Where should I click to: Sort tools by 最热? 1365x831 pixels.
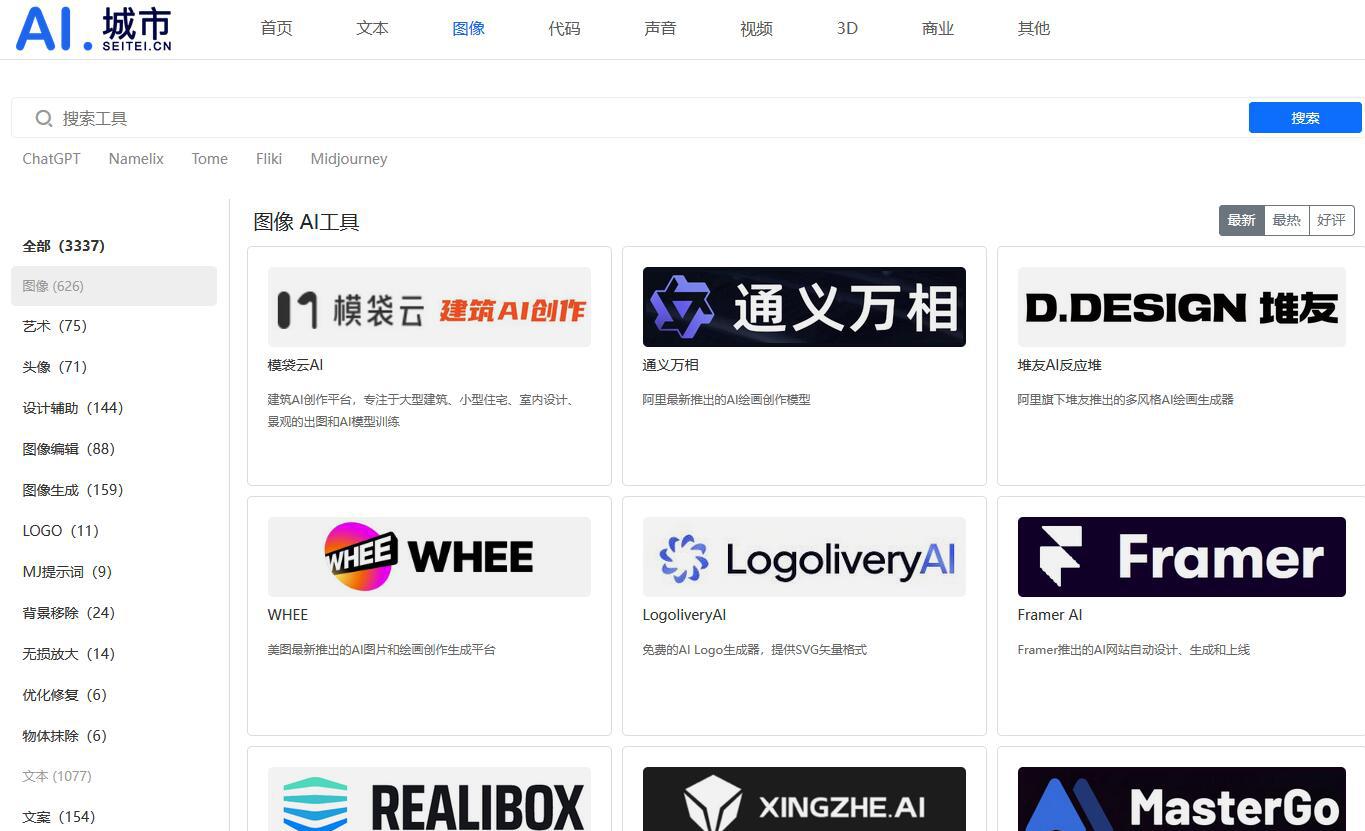1286,220
